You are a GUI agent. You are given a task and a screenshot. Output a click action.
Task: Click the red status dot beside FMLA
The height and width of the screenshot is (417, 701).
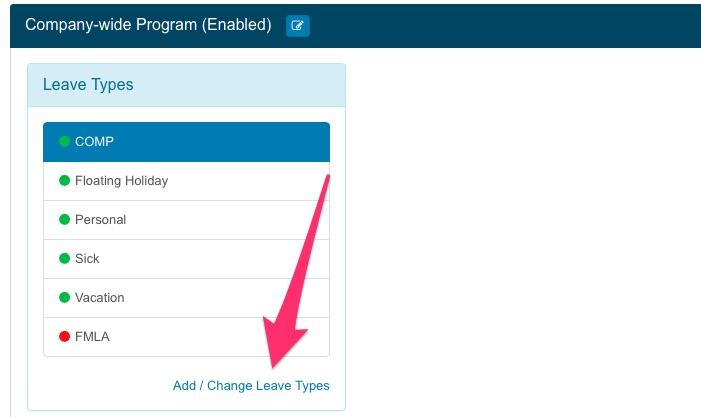pos(64,337)
